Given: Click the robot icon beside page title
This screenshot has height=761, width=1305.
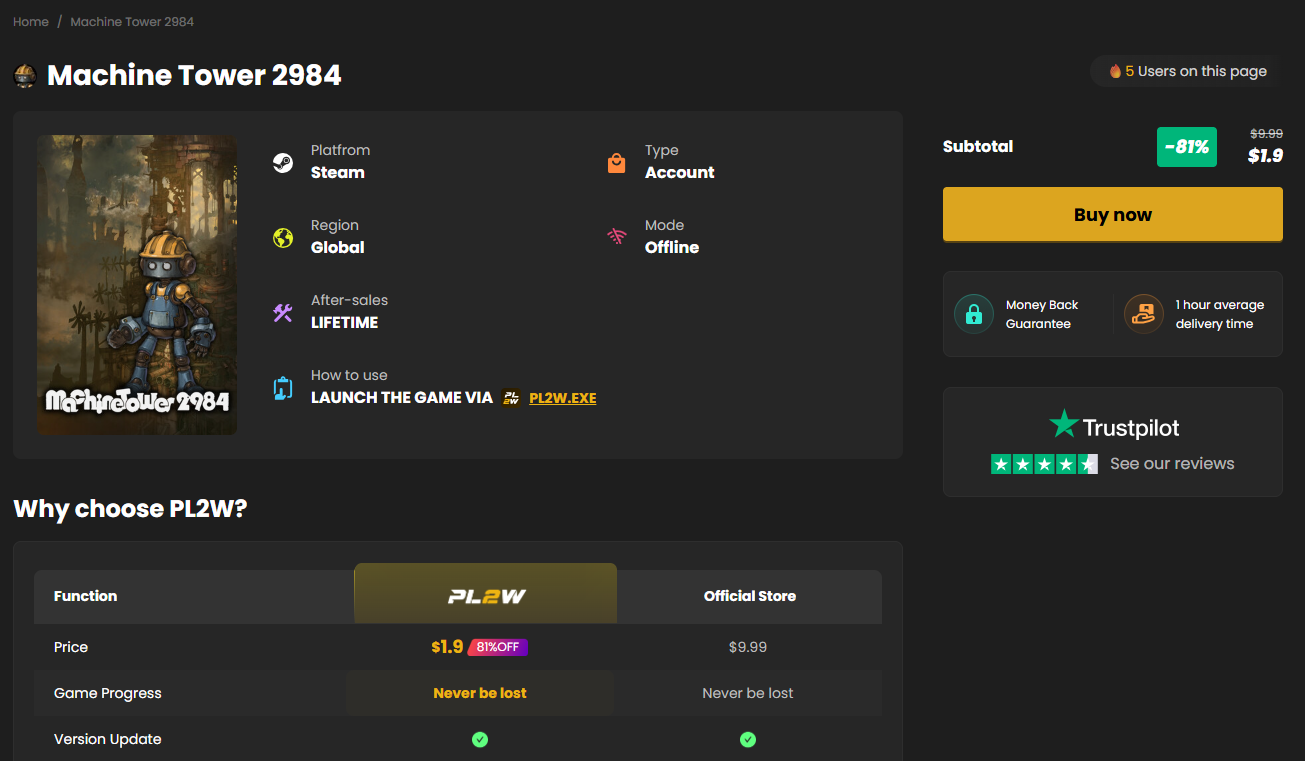Looking at the screenshot, I should click(25, 76).
